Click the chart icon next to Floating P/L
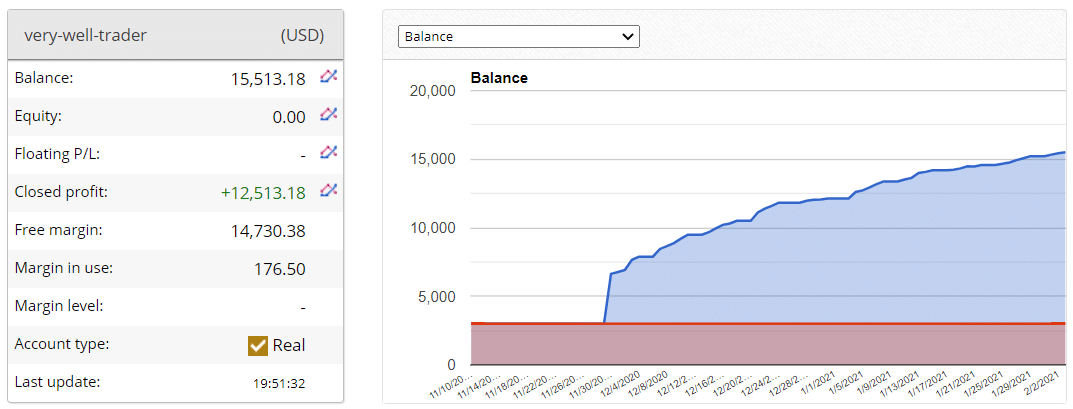 328,153
